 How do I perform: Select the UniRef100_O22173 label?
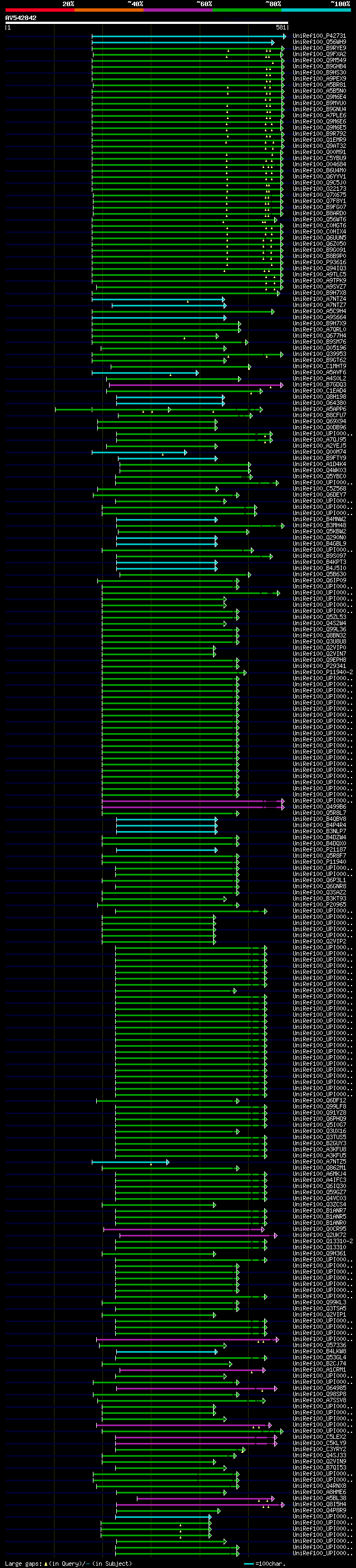coord(319,189)
